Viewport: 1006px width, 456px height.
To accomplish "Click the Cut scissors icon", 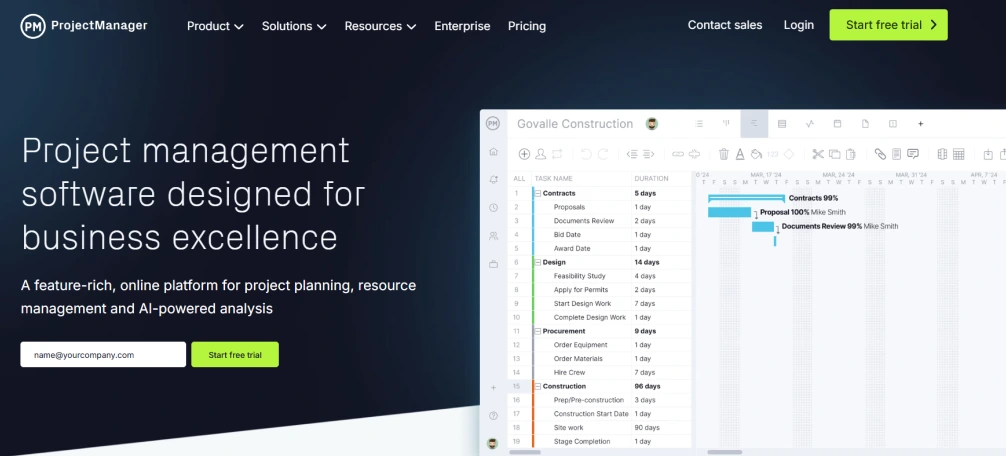I will 817,154.
